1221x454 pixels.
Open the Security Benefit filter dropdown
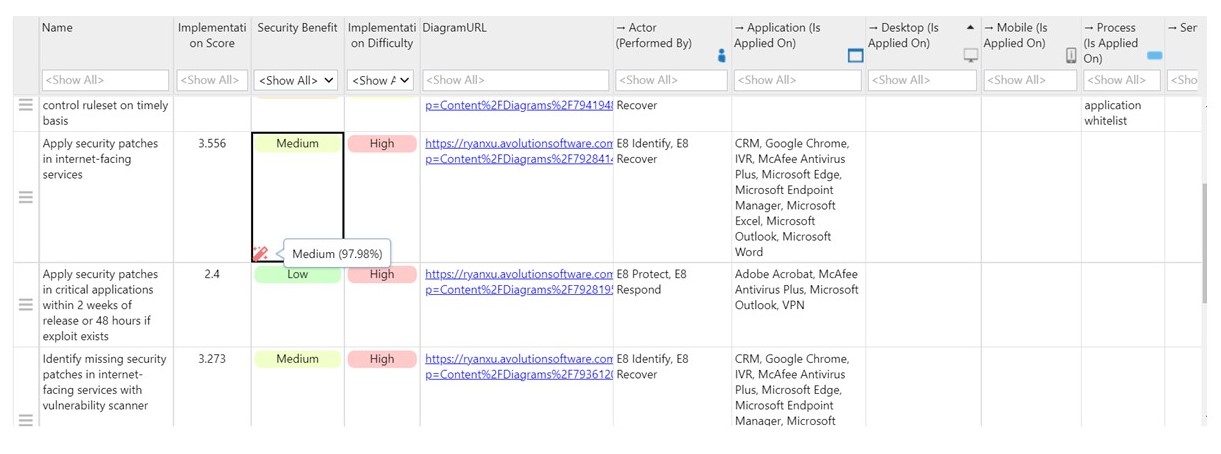[x=297, y=80]
